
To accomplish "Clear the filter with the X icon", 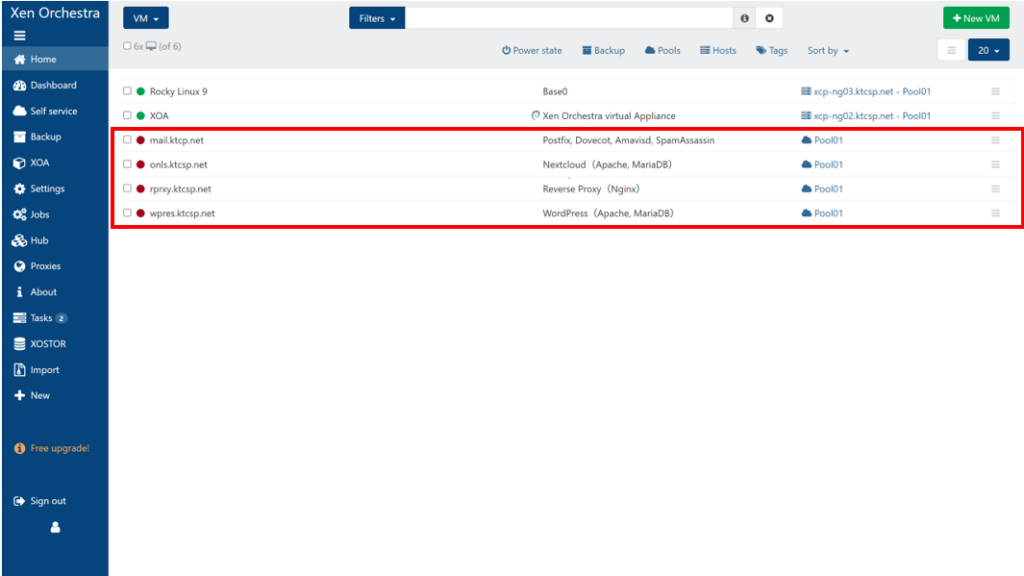I will click(769, 18).
